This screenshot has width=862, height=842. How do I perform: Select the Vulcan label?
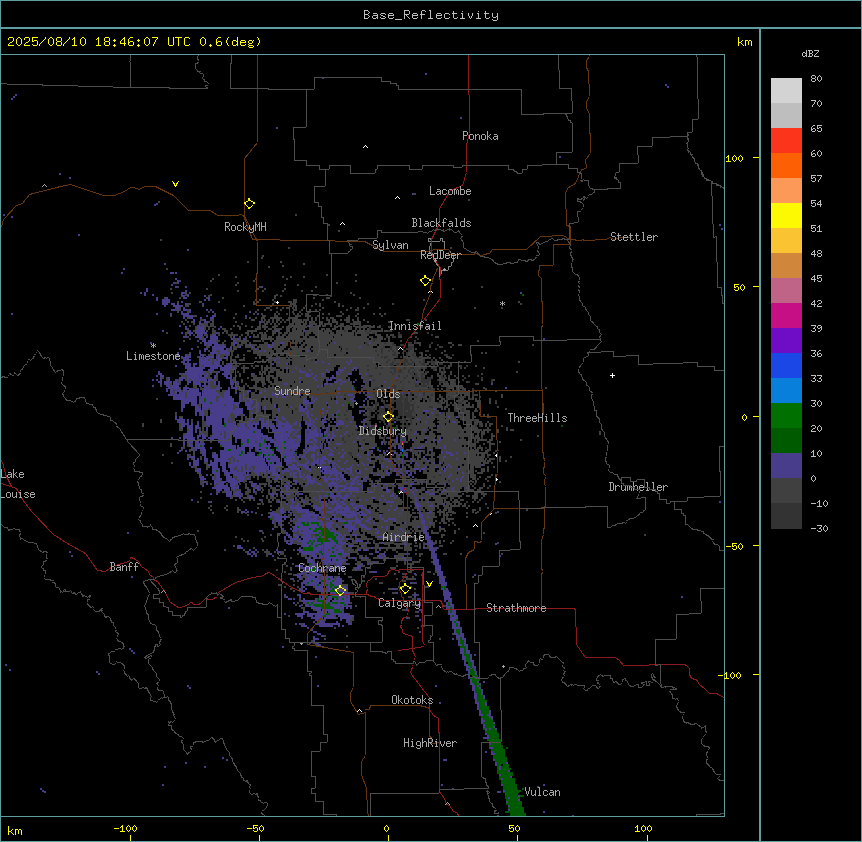pos(542,792)
